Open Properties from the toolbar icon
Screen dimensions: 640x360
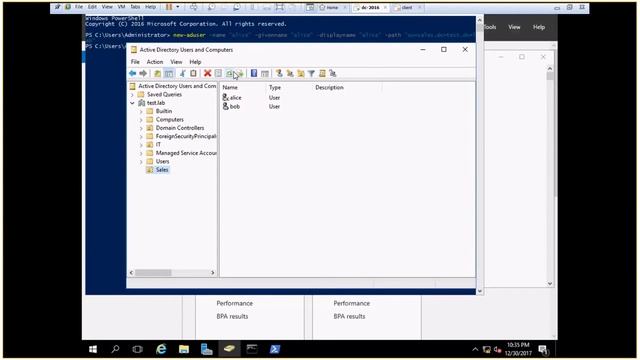point(218,73)
